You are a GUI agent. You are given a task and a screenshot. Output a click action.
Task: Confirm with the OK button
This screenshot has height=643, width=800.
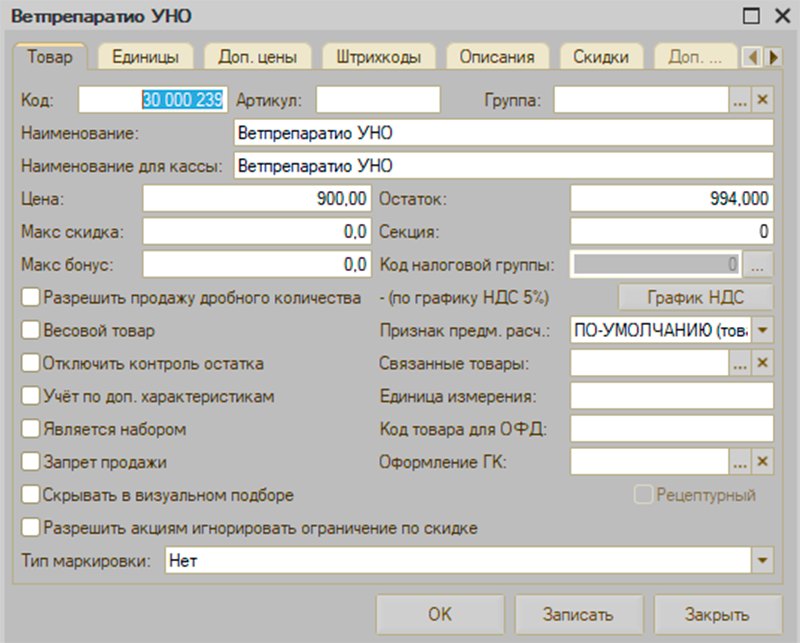pos(440,614)
